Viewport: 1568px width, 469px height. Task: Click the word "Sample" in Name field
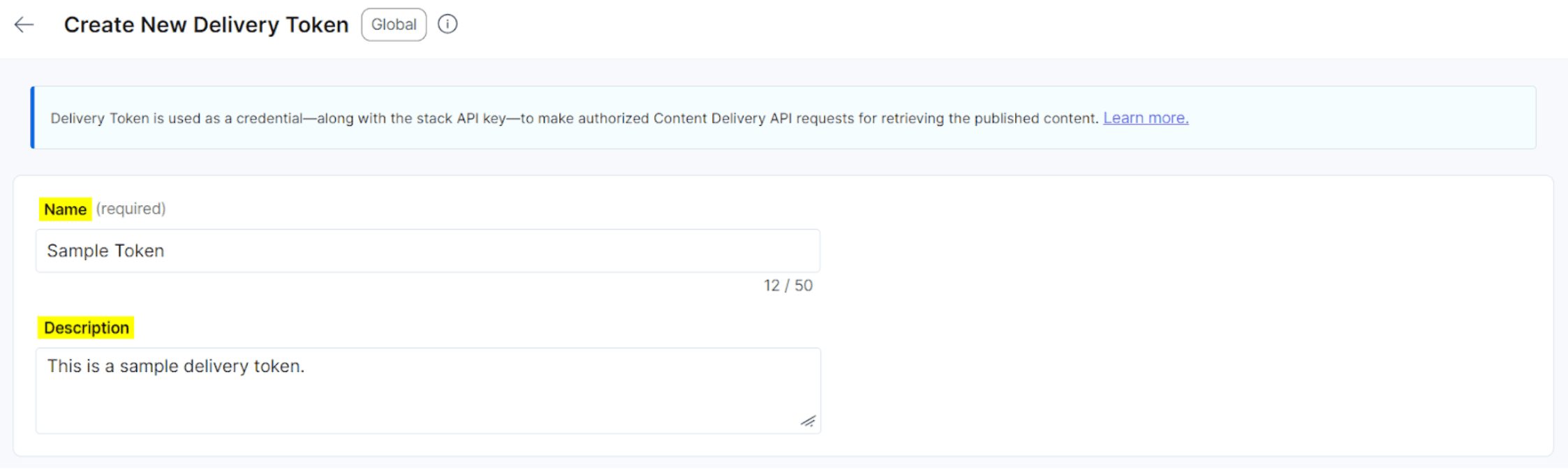tap(75, 251)
